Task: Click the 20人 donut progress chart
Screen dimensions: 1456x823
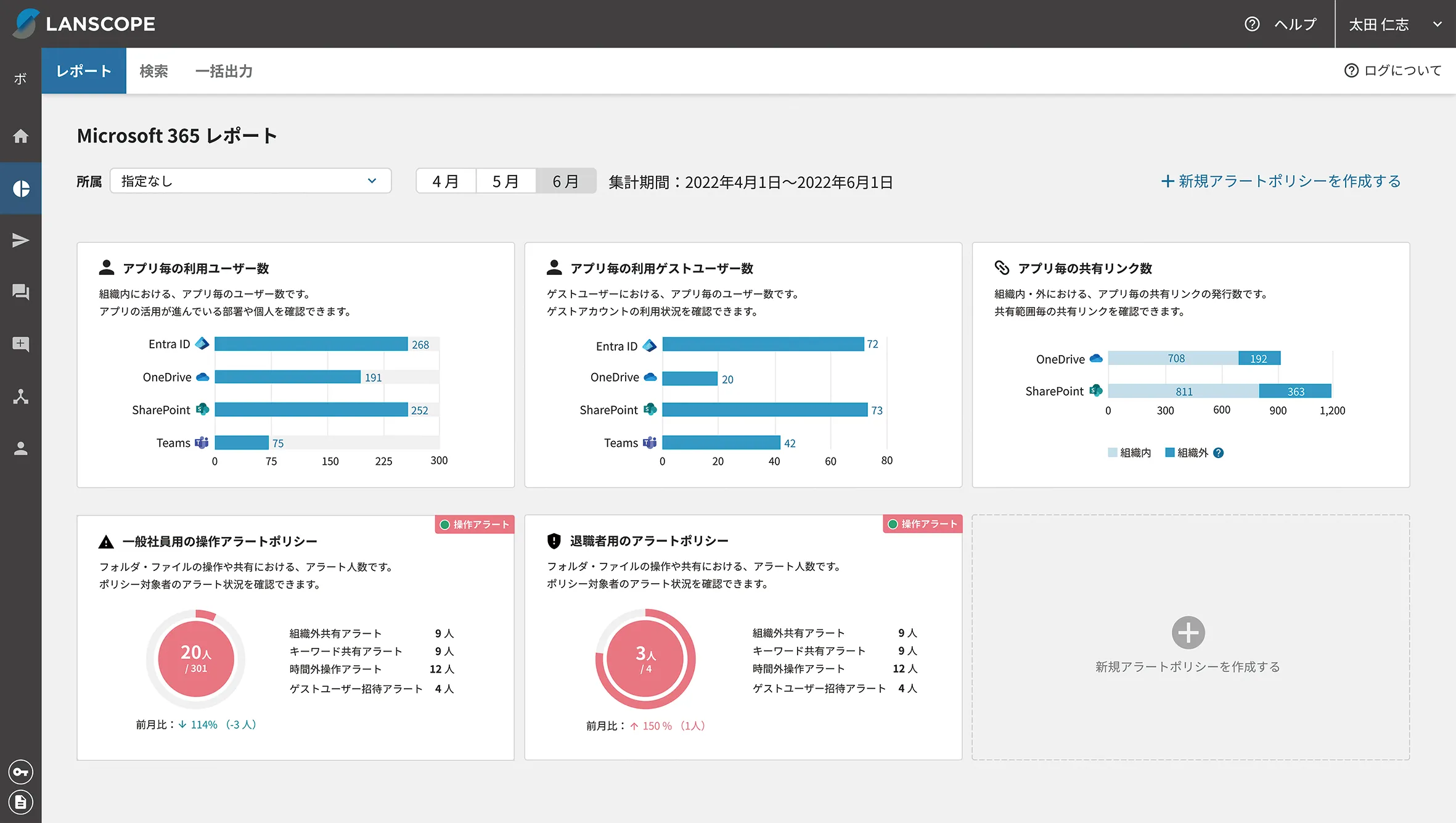Action: (196, 659)
